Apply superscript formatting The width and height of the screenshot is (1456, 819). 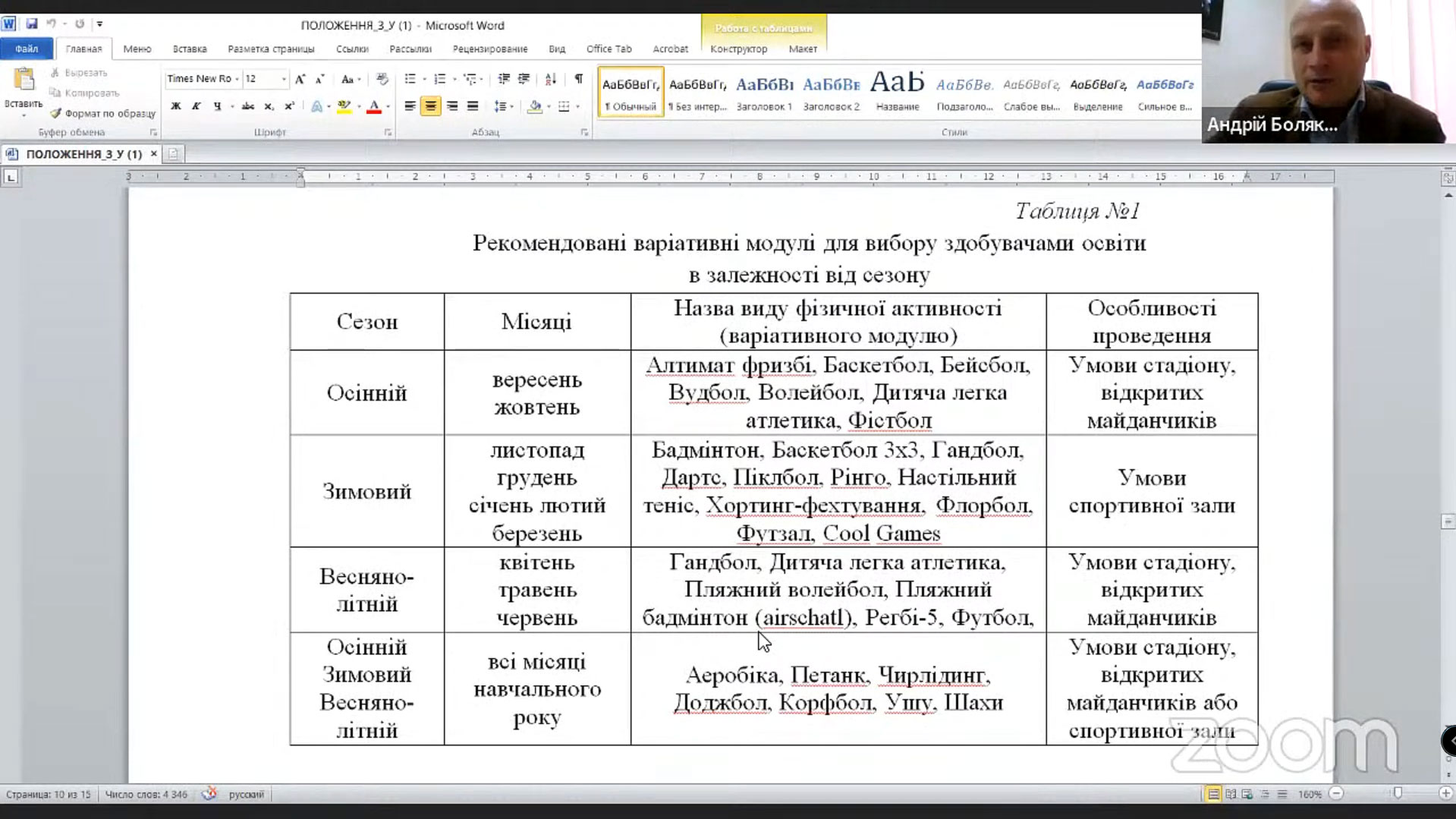click(289, 106)
